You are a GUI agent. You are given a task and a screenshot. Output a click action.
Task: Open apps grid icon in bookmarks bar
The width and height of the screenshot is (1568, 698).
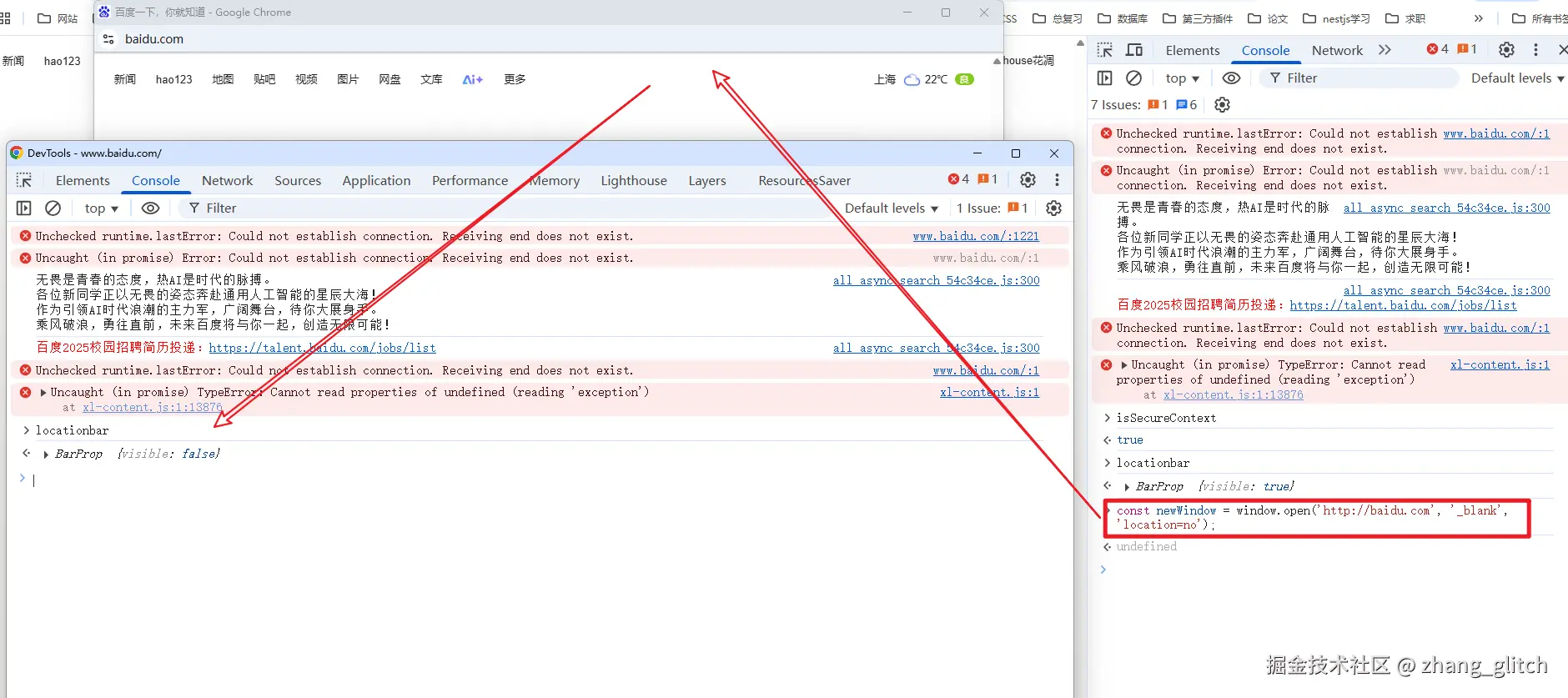(5, 18)
